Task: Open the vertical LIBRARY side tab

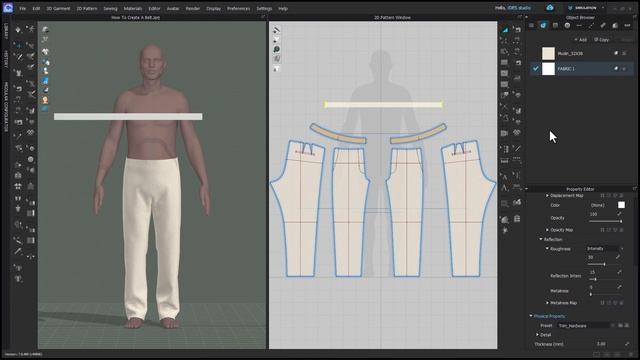Action: pyautogui.click(x=6, y=31)
